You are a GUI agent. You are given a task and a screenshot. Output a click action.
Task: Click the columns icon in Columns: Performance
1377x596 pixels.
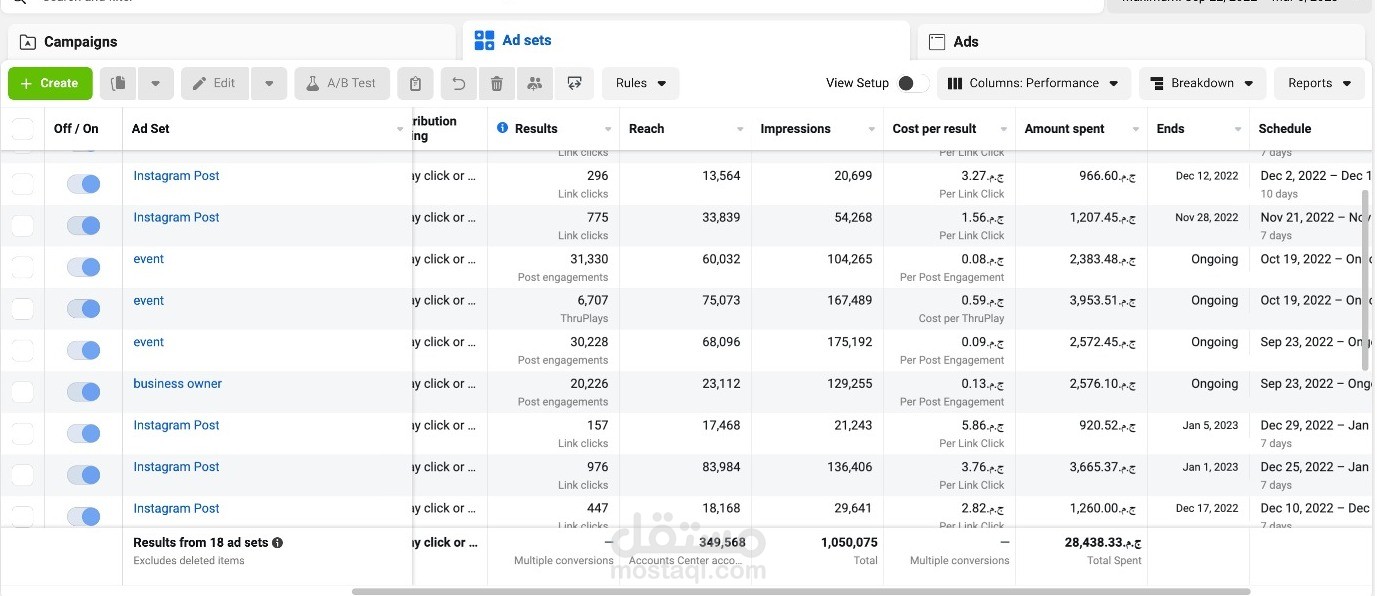(x=956, y=83)
